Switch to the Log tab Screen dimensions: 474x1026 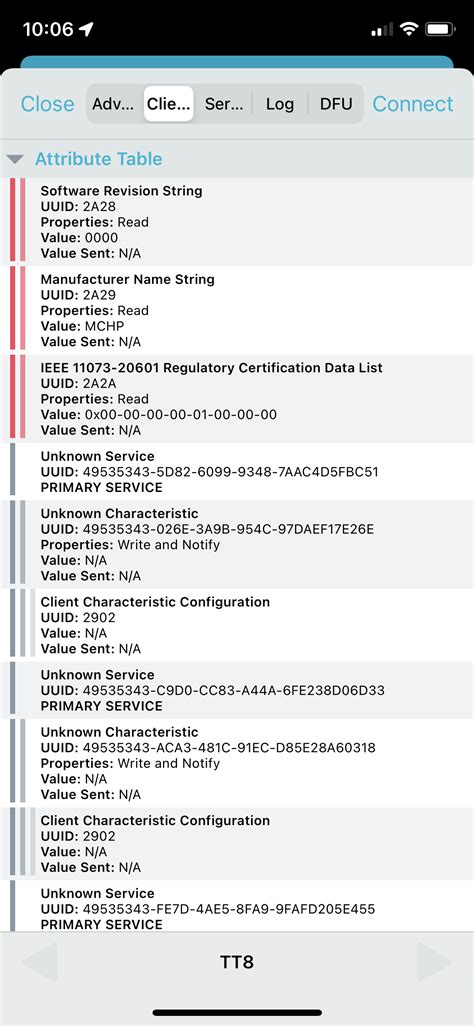[x=280, y=104]
